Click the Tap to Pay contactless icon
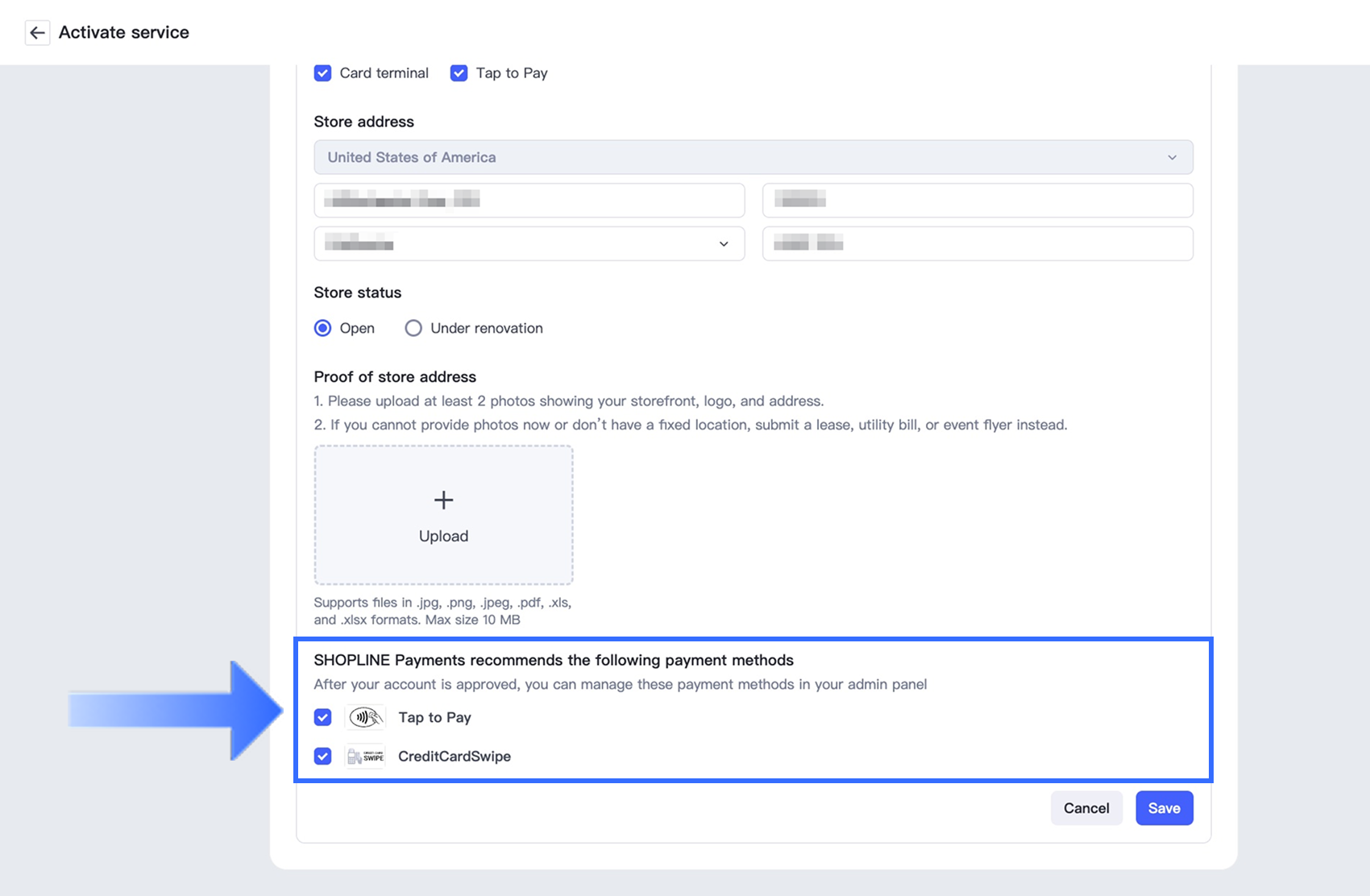The width and height of the screenshot is (1370, 896). click(365, 717)
